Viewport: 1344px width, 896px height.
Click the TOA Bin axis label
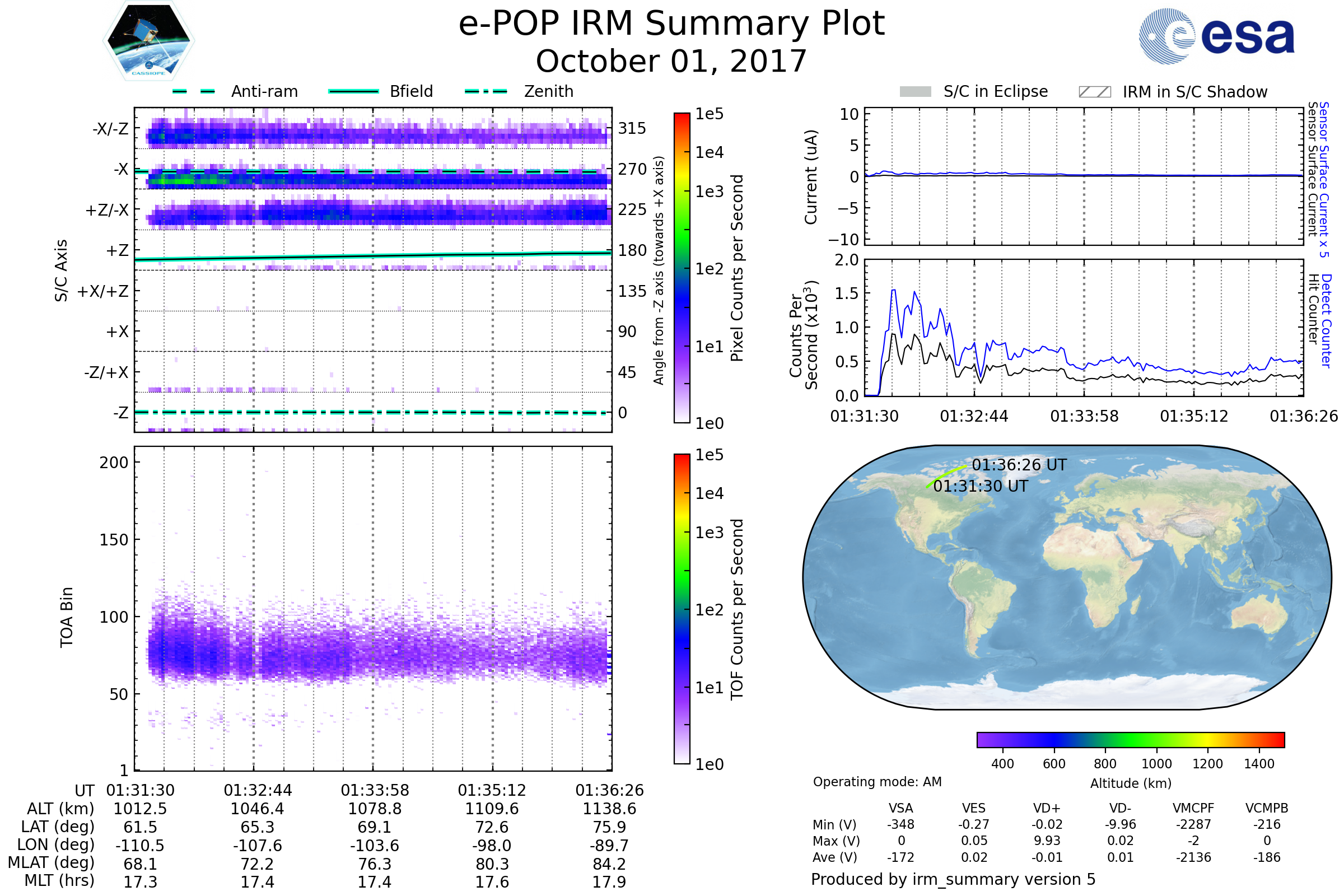pyautogui.click(x=66, y=617)
